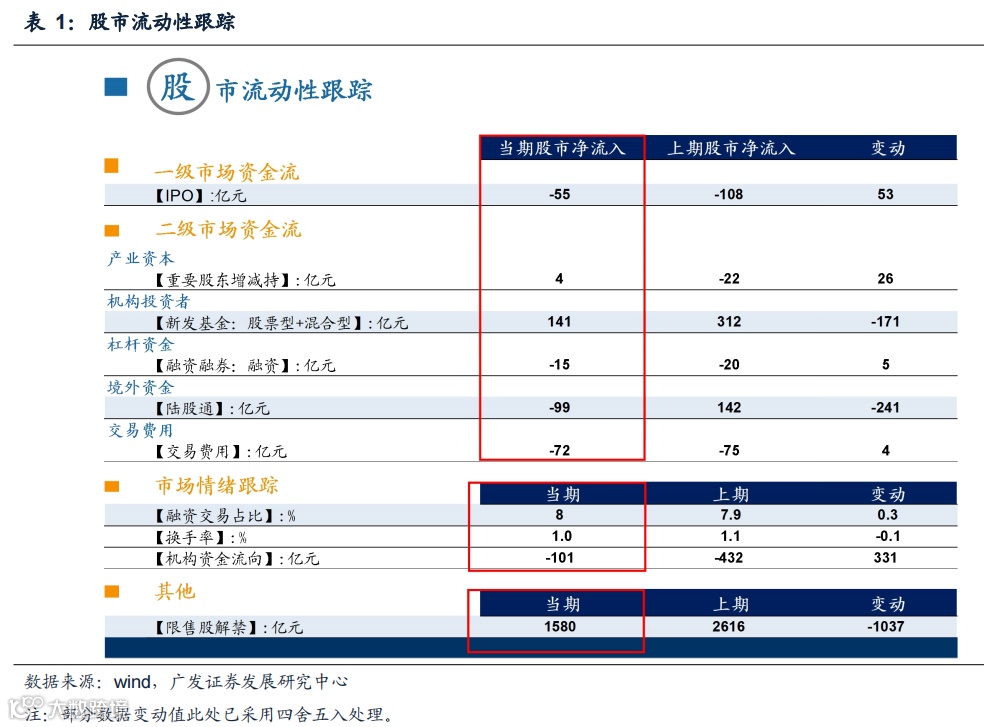
Task: Click the 26 change value in 重要股东增减持 row
Action: [x=885, y=279]
